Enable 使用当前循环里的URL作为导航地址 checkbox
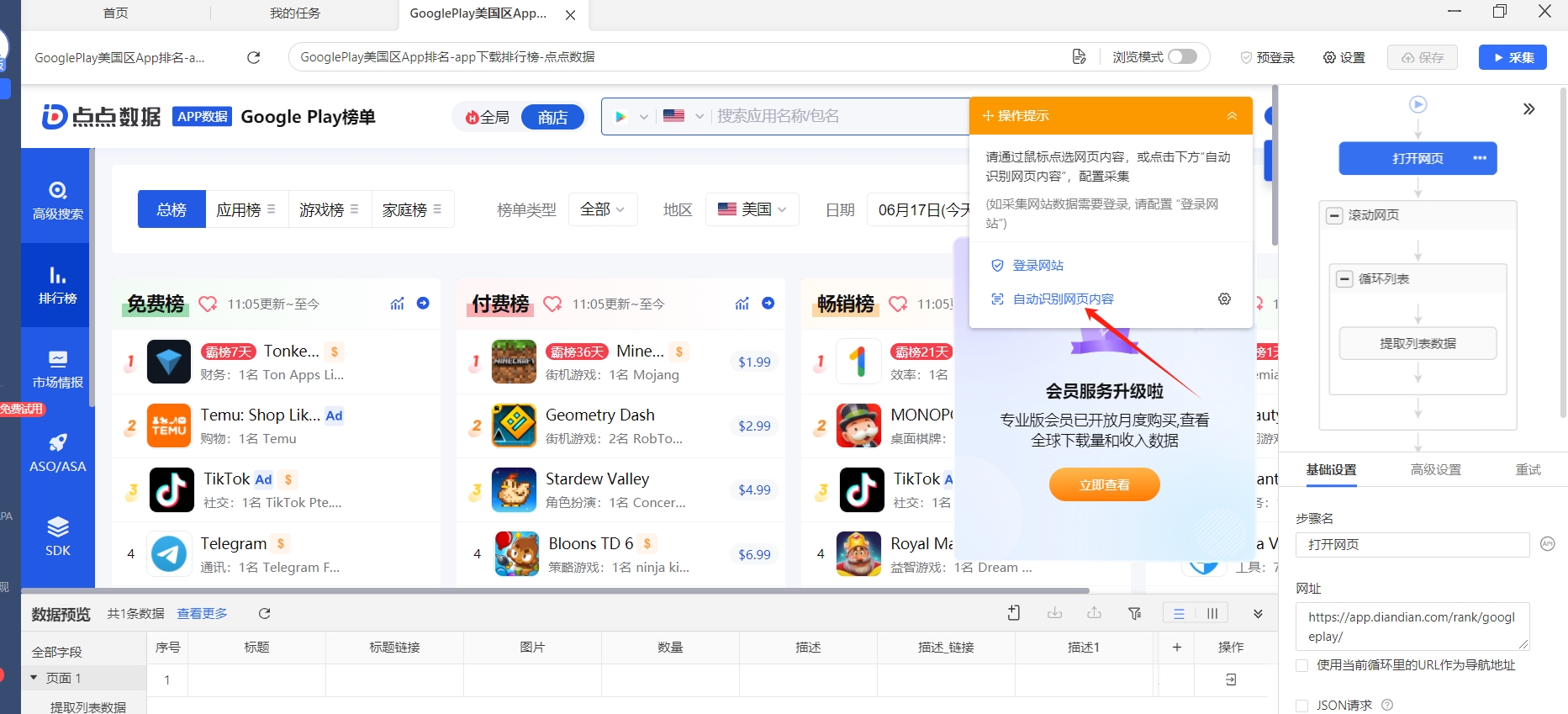This screenshot has width=1568, height=714. (1302, 665)
